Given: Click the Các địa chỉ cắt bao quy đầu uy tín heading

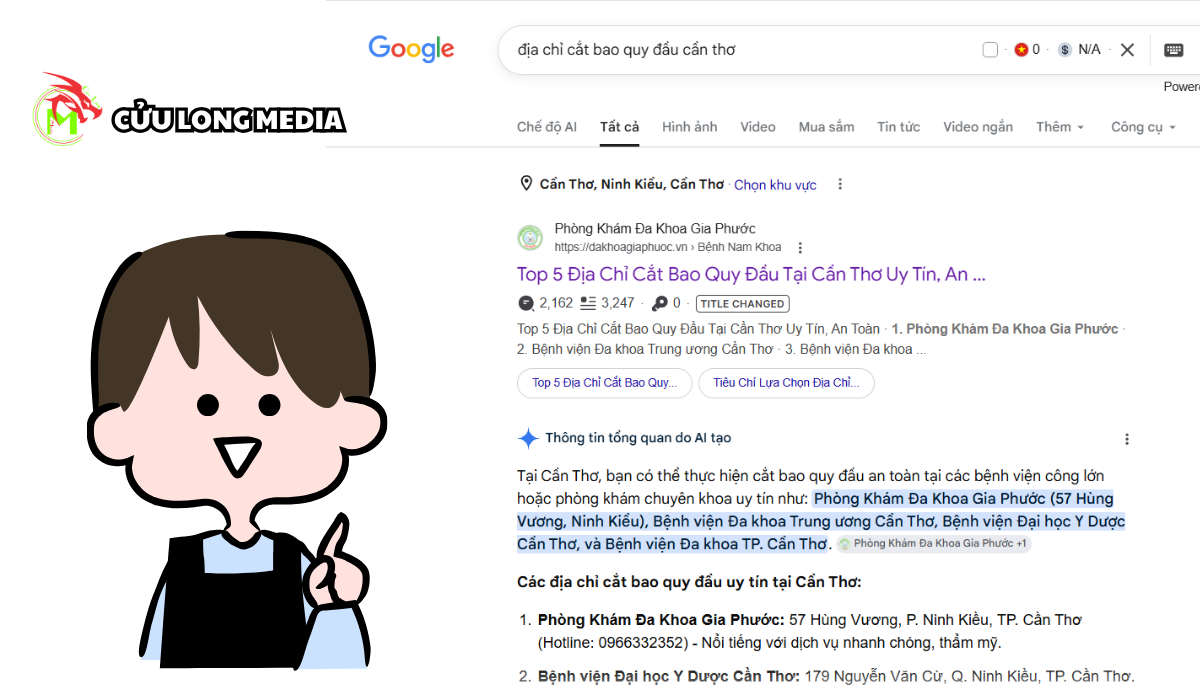Looking at the screenshot, I should point(689,582).
